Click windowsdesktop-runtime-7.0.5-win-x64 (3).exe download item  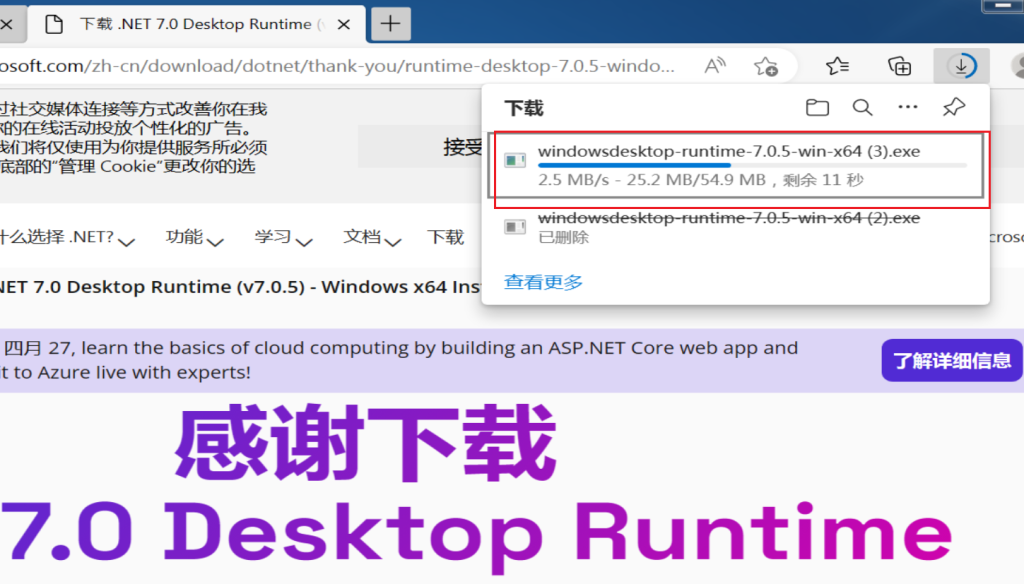tap(737, 165)
